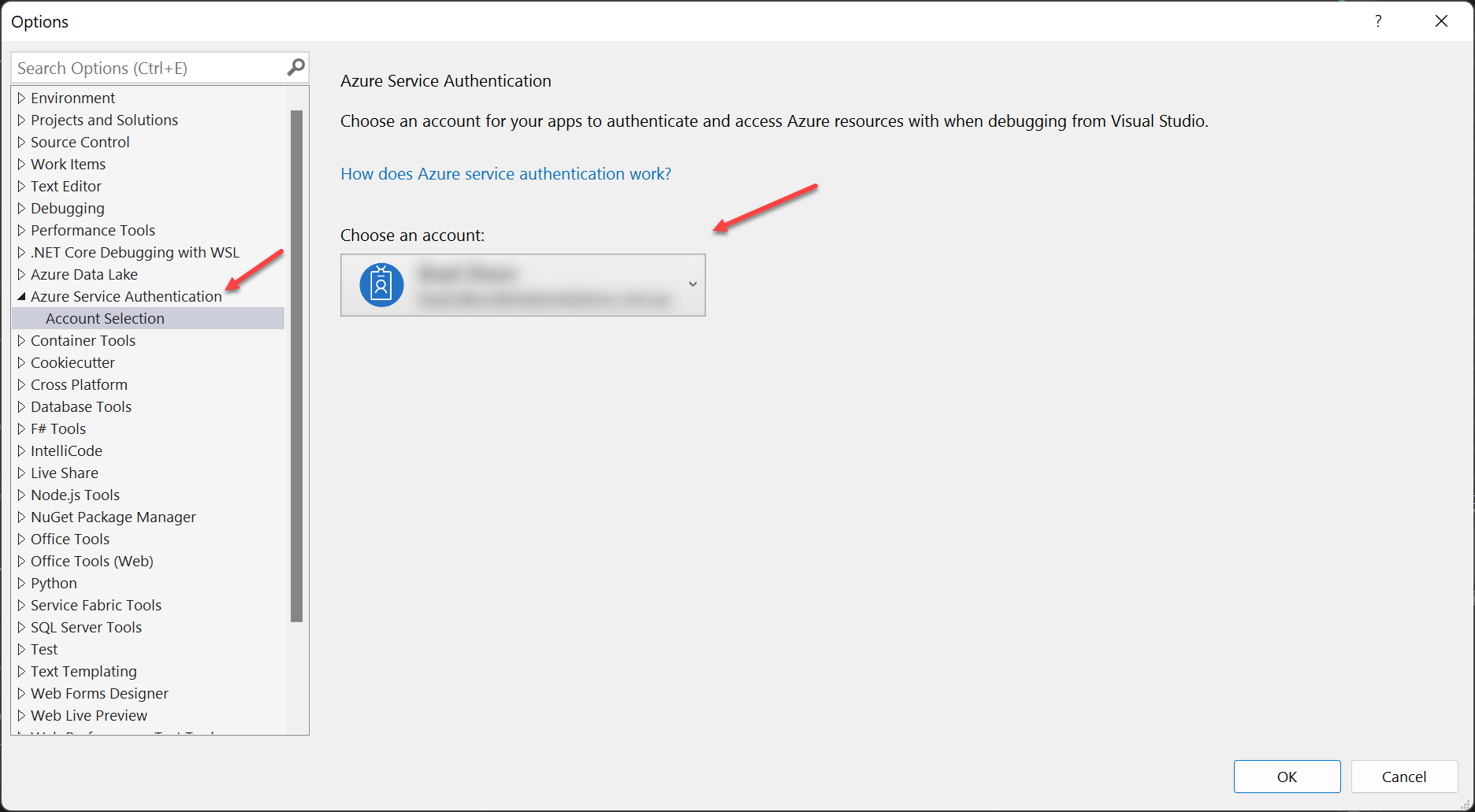The height and width of the screenshot is (812, 1475).
Task: Select Test category
Action: [44, 649]
